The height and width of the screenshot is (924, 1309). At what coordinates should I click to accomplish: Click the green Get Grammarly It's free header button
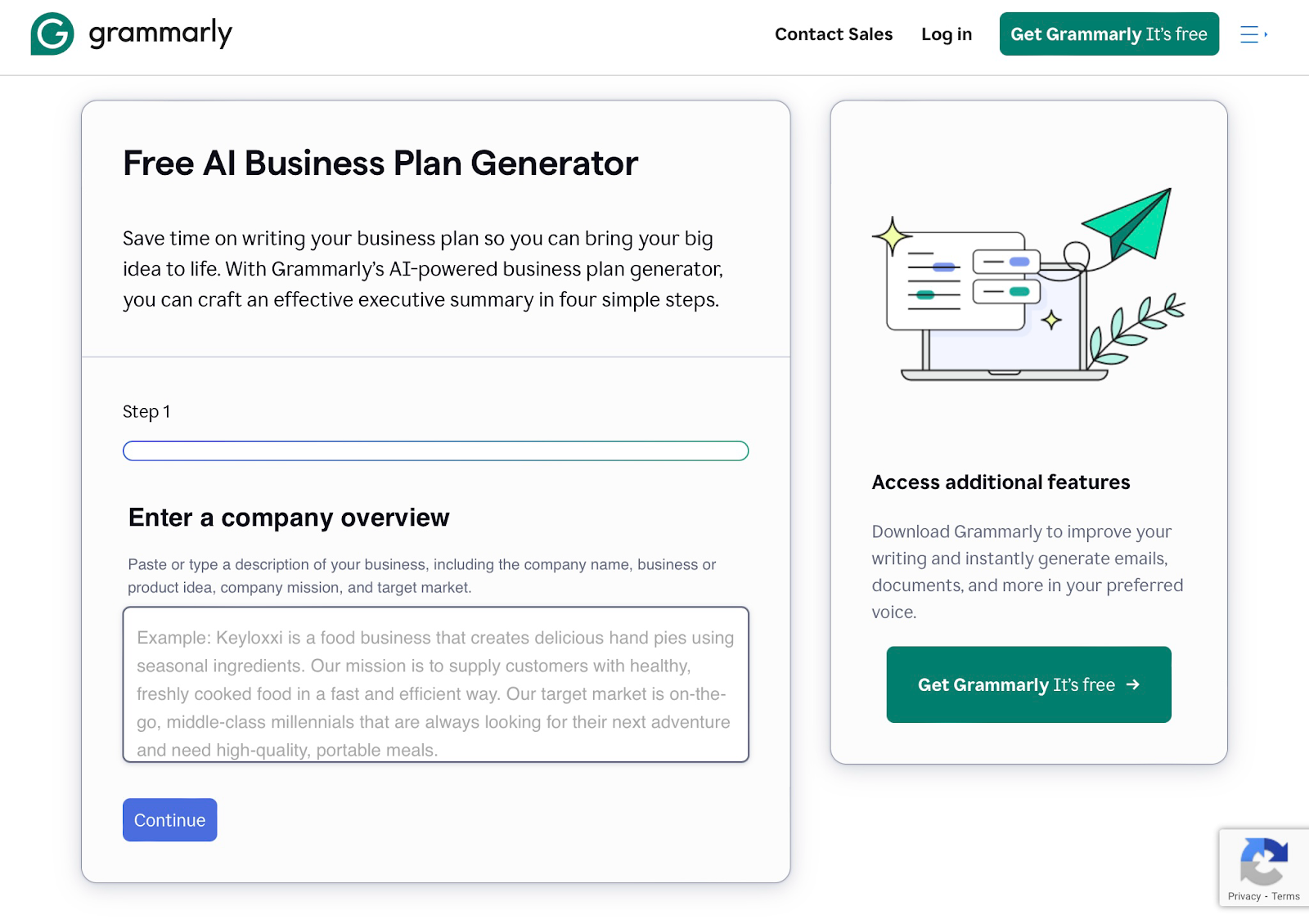tap(1109, 34)
